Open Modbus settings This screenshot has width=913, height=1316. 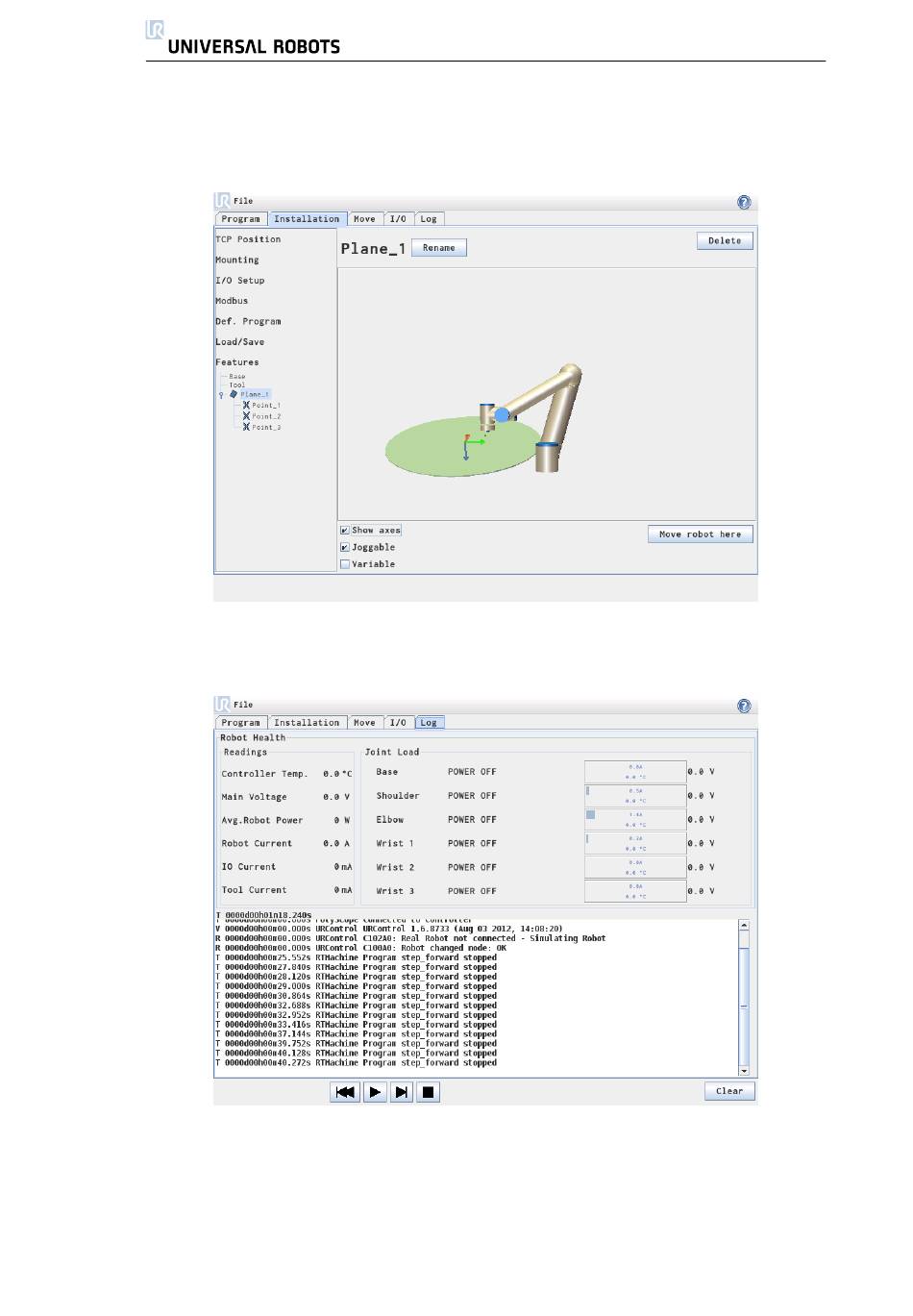coord(232,301)
